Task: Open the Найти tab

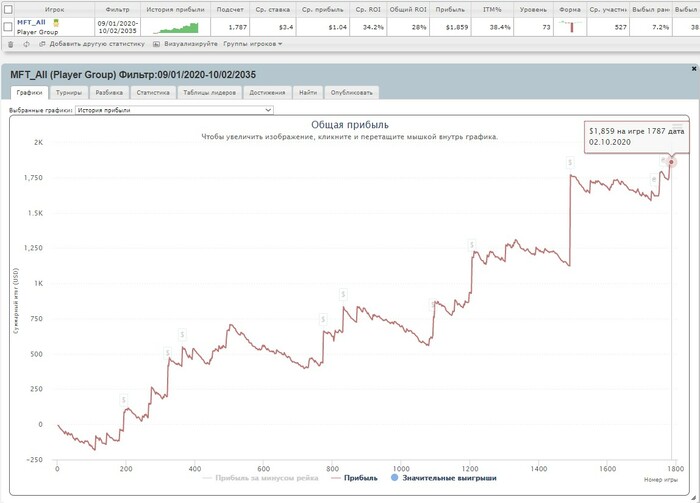Action: click(x=308, y=92)
